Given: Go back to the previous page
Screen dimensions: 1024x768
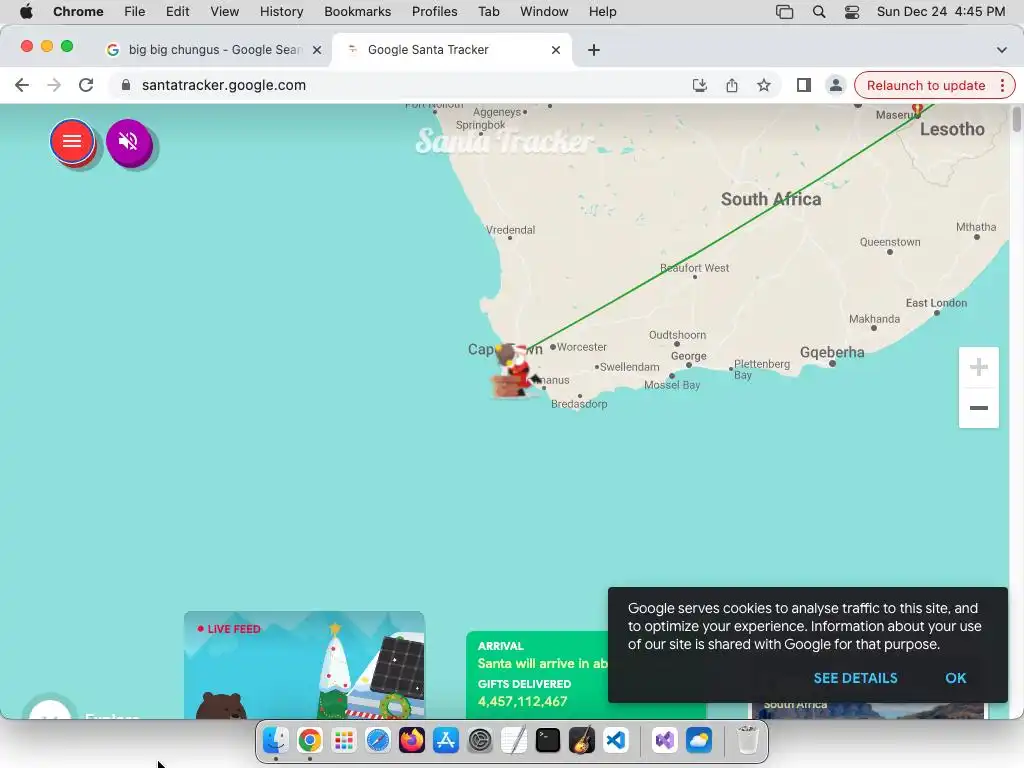Looking at the screenshot, I should pos(22,85).
